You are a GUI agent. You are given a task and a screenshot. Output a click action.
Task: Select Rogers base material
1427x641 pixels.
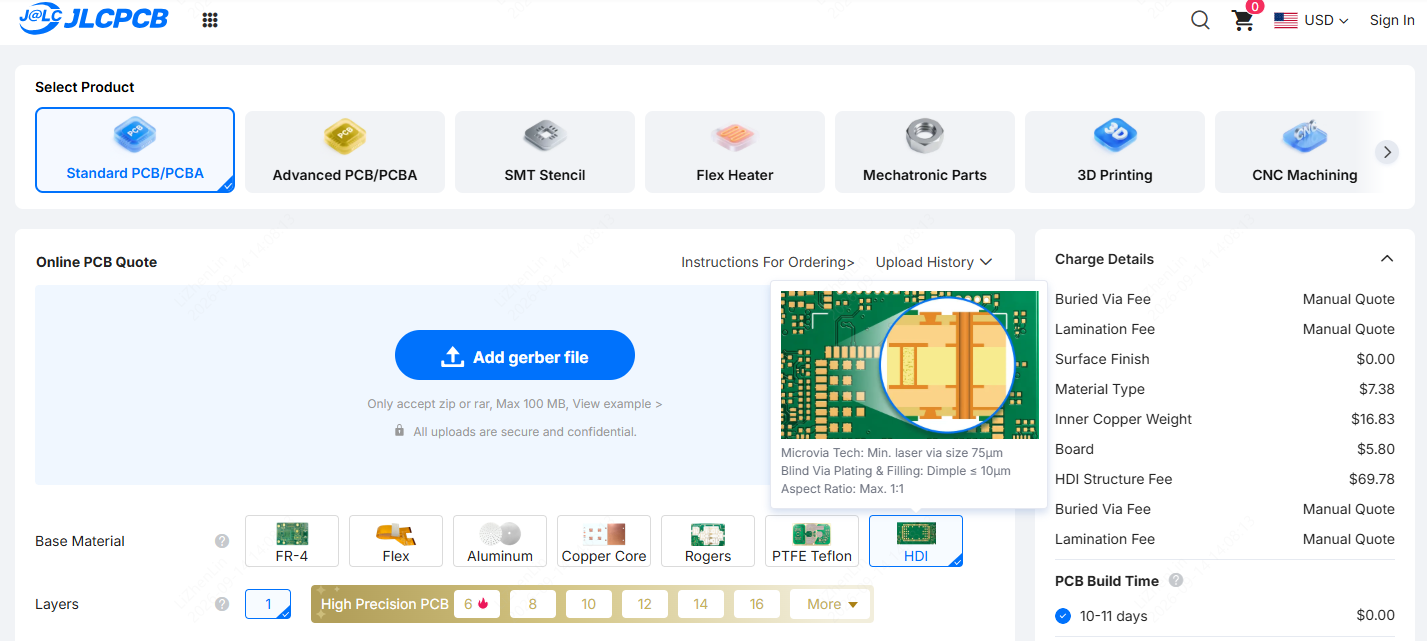coord(708,541)
